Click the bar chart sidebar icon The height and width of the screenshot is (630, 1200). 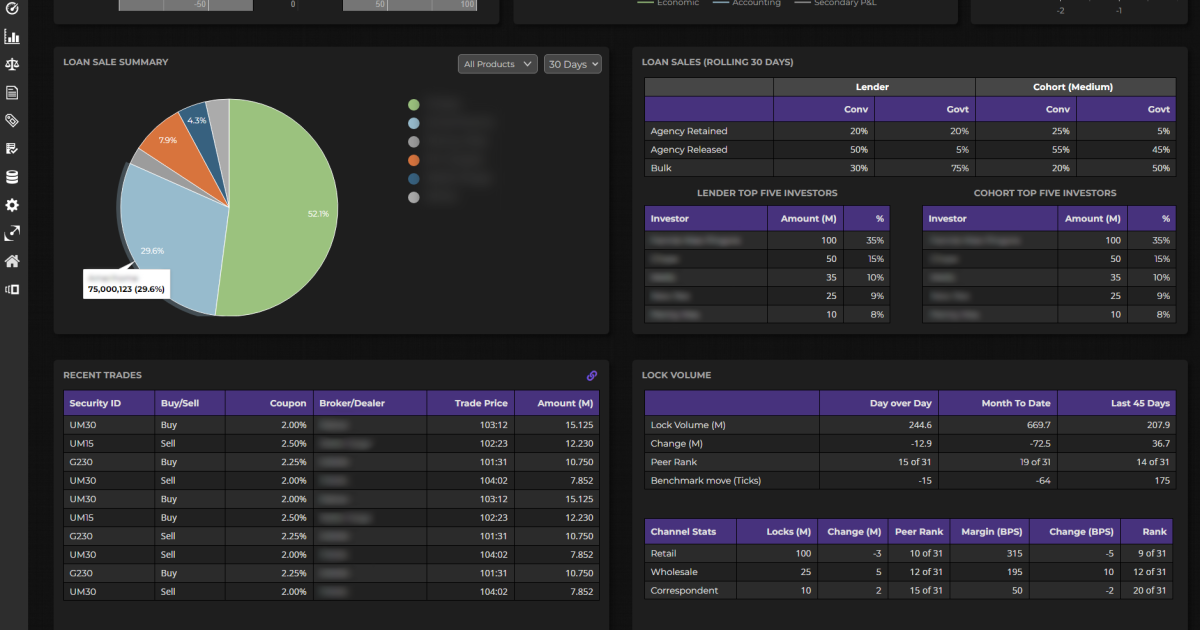[12, 37]
